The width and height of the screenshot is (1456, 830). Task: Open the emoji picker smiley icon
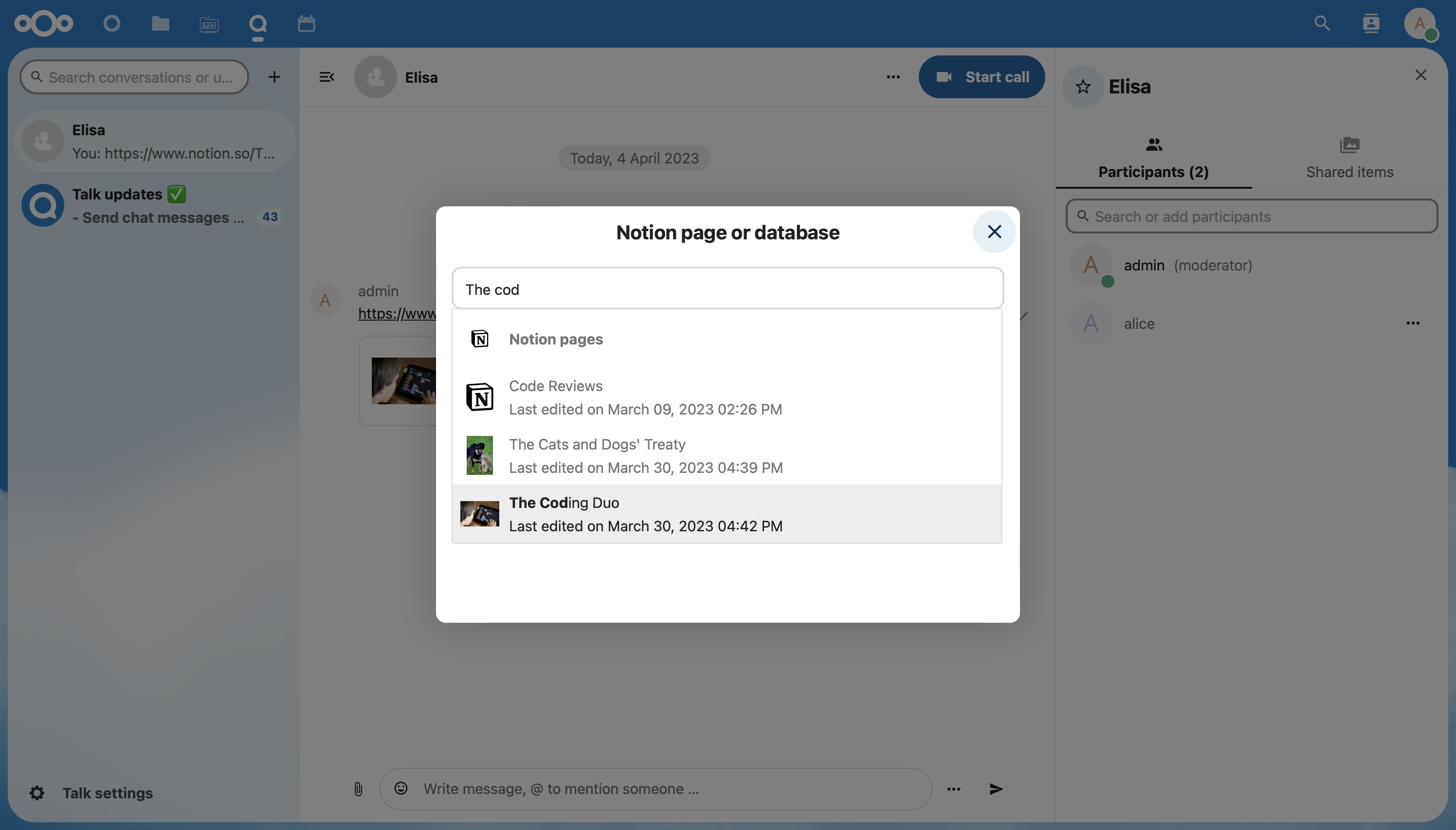(x=401, y=788)
